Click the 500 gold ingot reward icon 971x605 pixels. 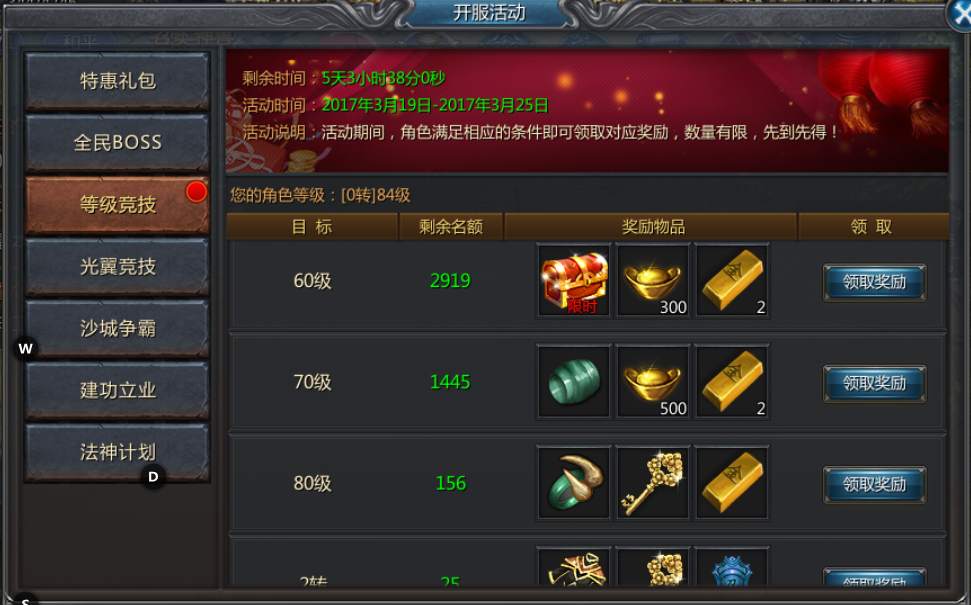(x=653, y=381)
